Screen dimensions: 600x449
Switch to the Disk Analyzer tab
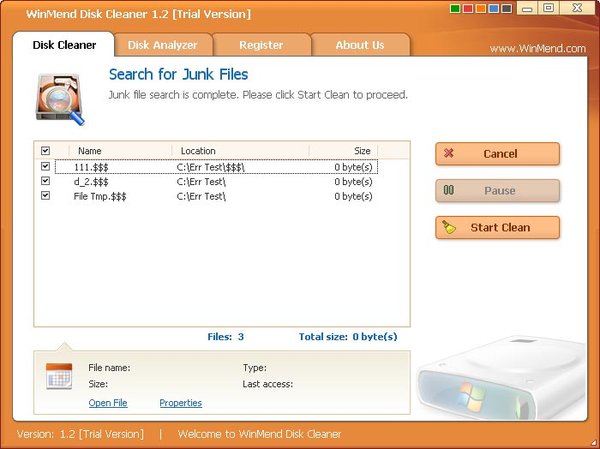[162, 45]
